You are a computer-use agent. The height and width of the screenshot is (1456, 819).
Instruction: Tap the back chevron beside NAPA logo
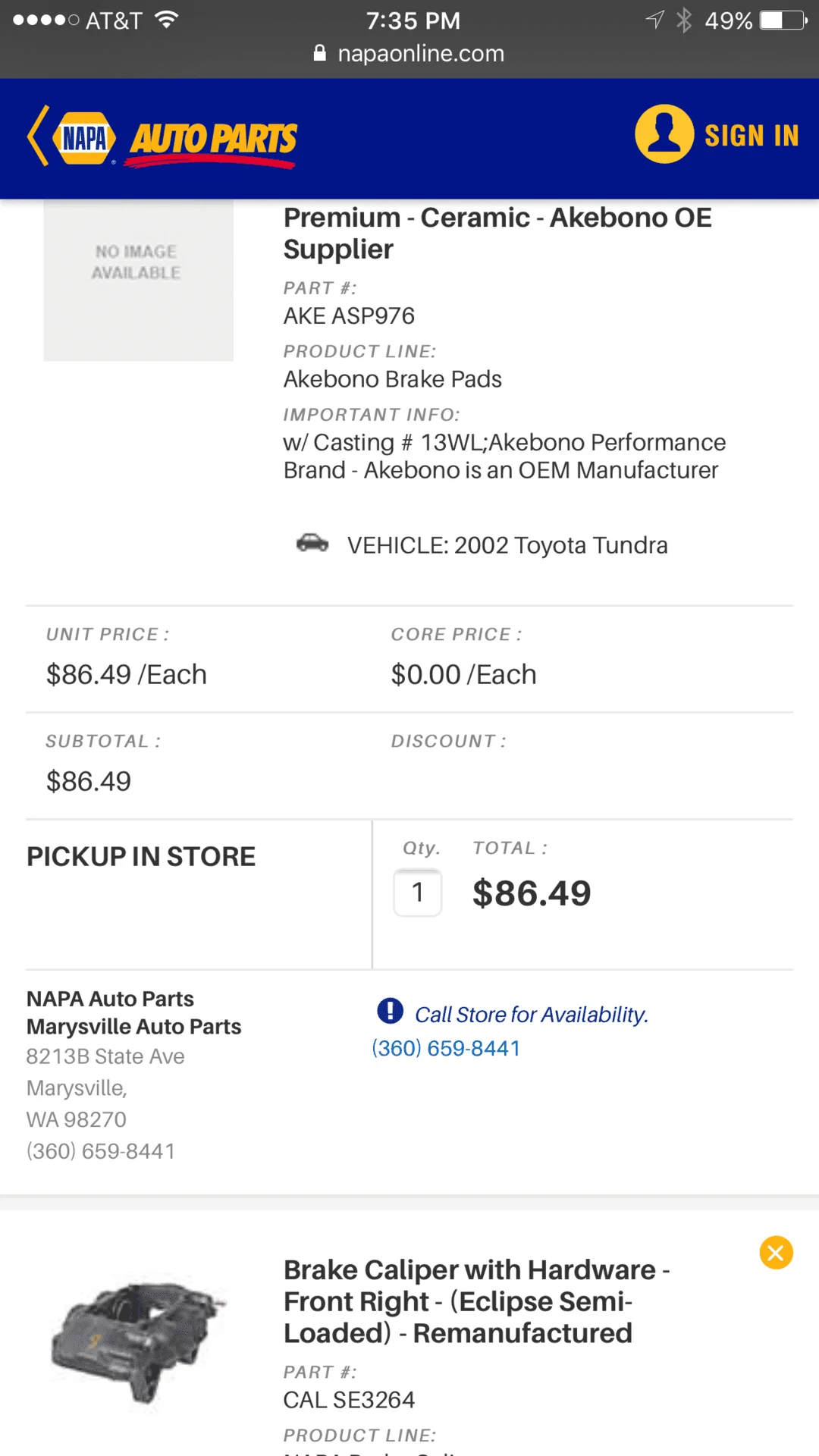[x=38, y=136]
